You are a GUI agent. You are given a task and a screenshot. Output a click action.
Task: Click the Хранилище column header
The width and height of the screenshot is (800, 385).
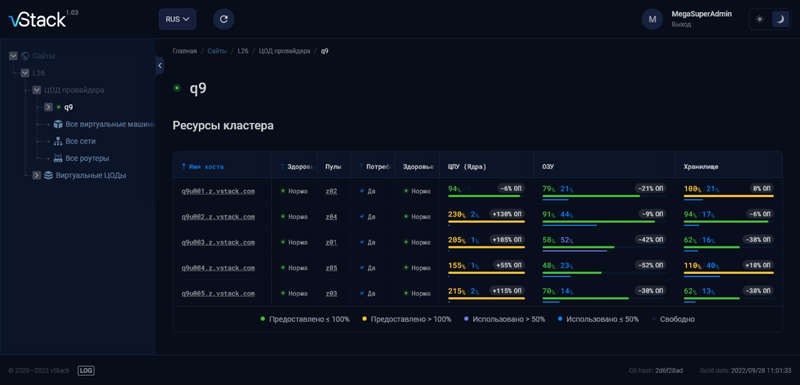[701, 166]
